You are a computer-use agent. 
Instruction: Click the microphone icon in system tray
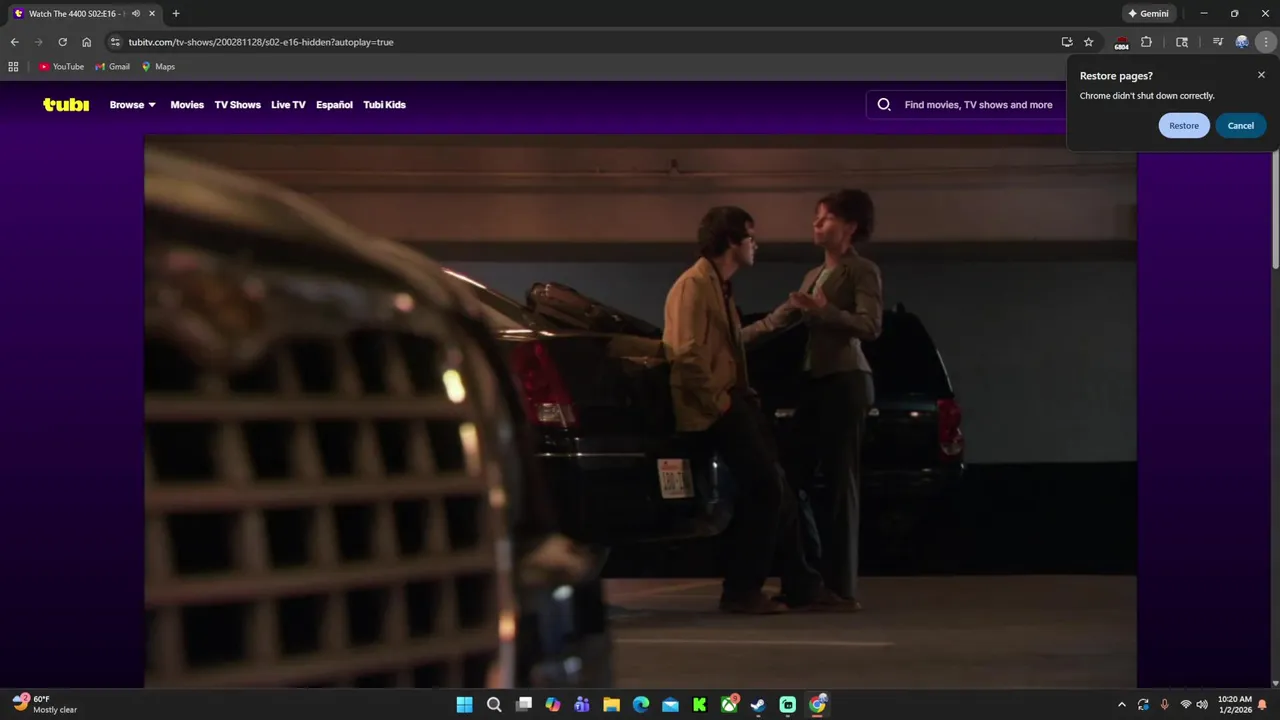[x=1164, y=705]
